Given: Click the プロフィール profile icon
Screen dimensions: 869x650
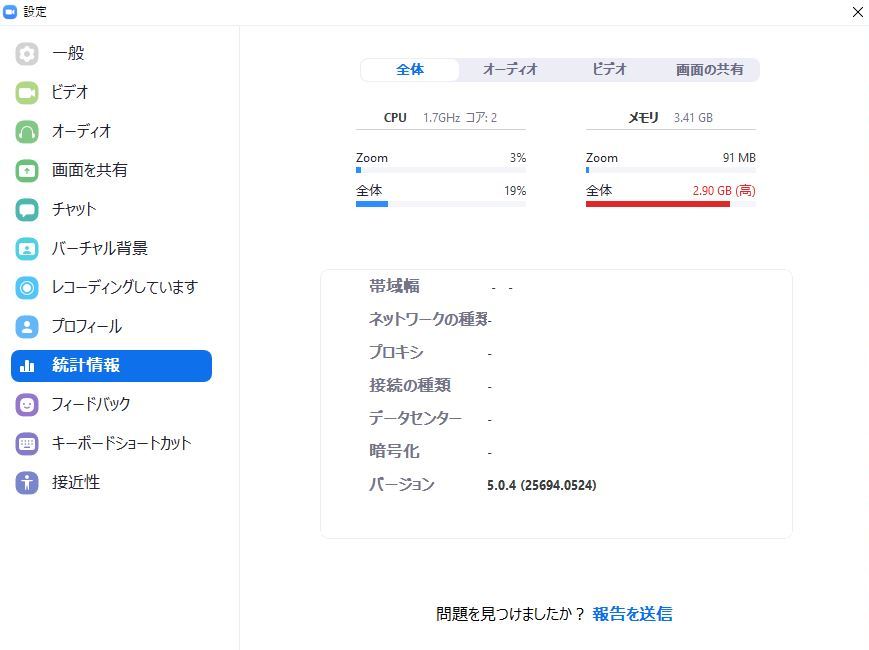Looking at the screenshot, I should pos(27,327).
